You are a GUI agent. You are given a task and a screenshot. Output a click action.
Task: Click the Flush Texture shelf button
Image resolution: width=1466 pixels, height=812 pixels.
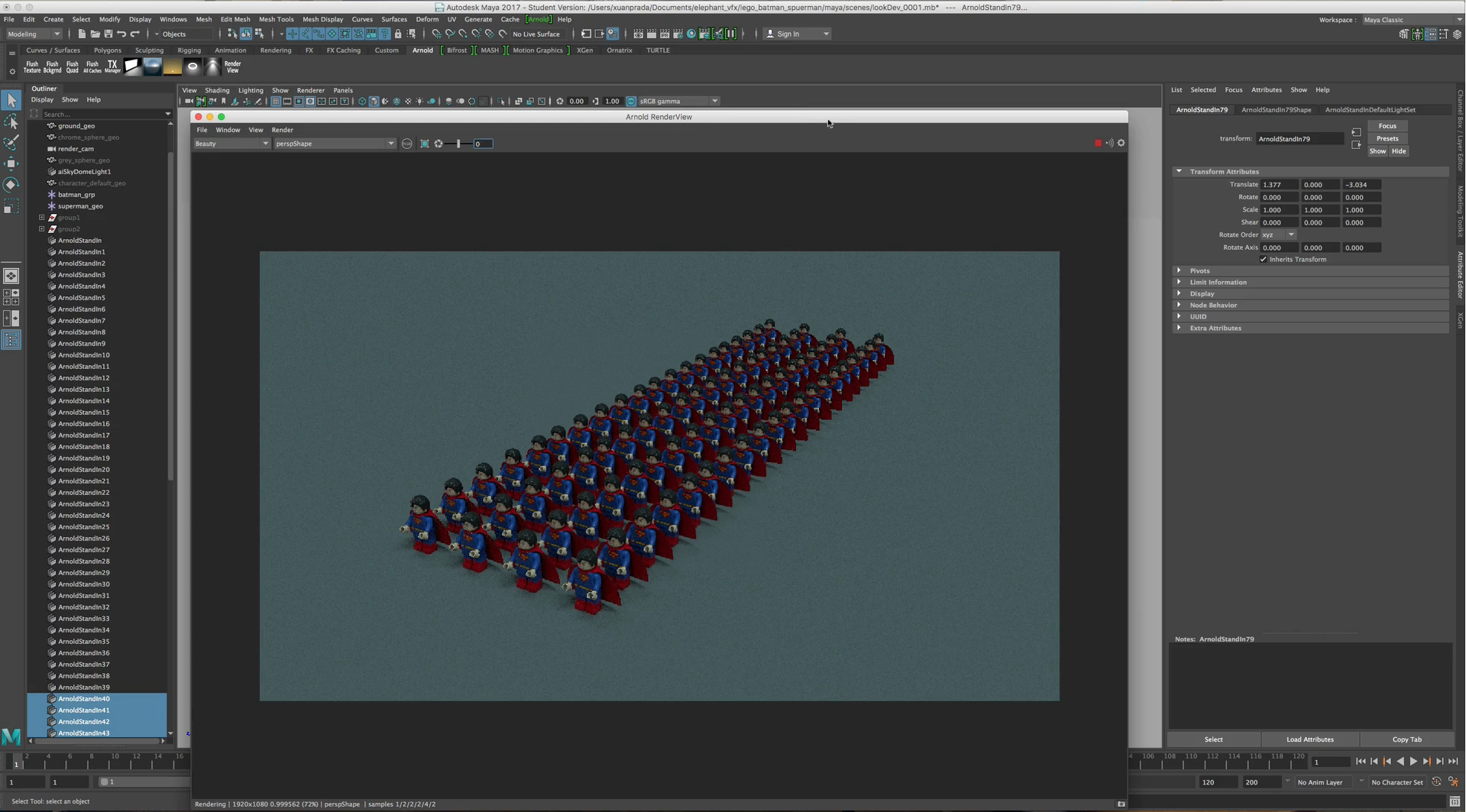32,67
